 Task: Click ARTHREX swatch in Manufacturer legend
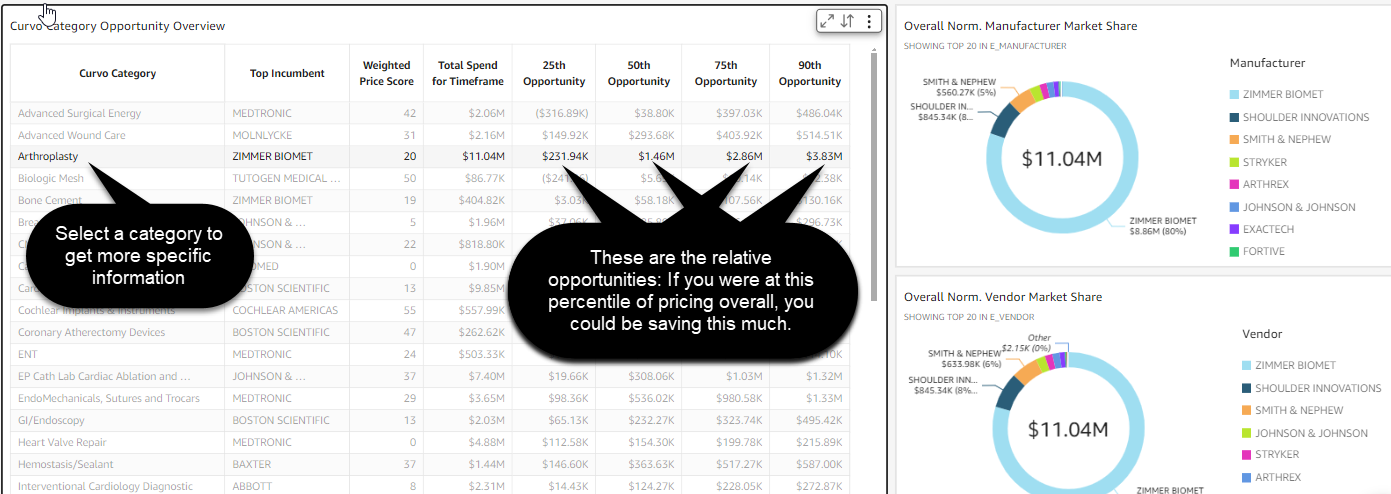(1235, 184)
